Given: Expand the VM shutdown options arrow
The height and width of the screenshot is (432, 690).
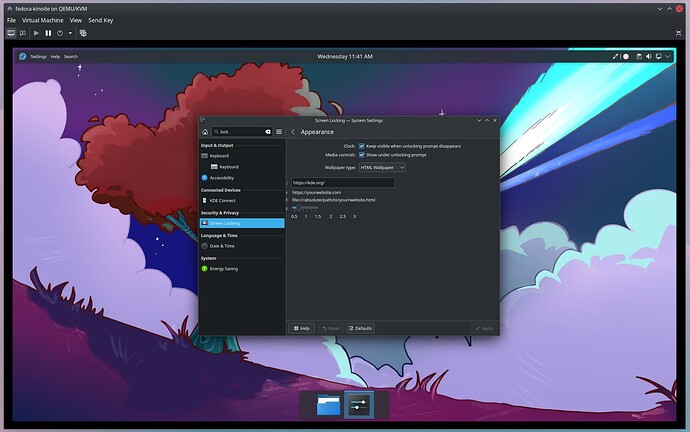Looking at the screenshot, I should click(x=70, y=33).
